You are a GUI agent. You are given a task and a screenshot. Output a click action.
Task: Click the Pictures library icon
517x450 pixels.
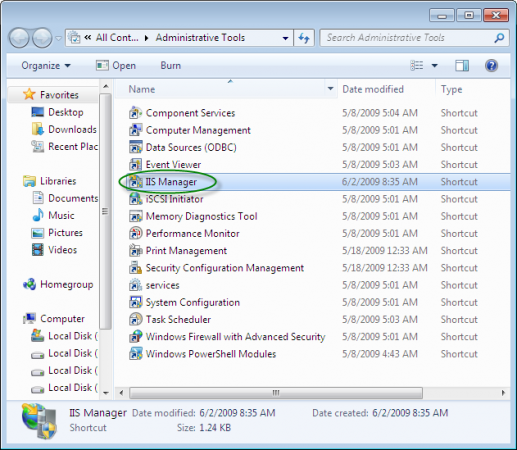pos(38,233)
